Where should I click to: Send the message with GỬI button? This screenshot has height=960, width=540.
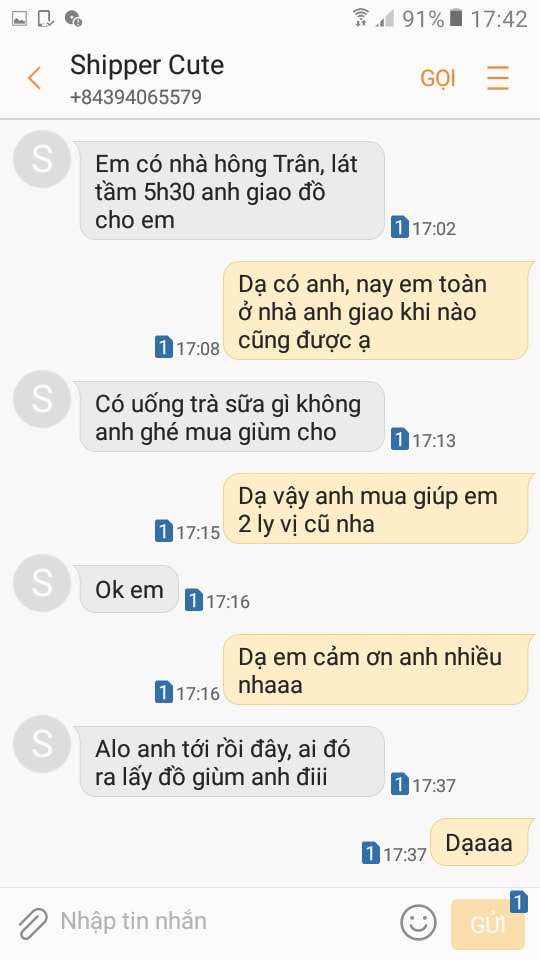pyautogui.click(x=488, y=924)
